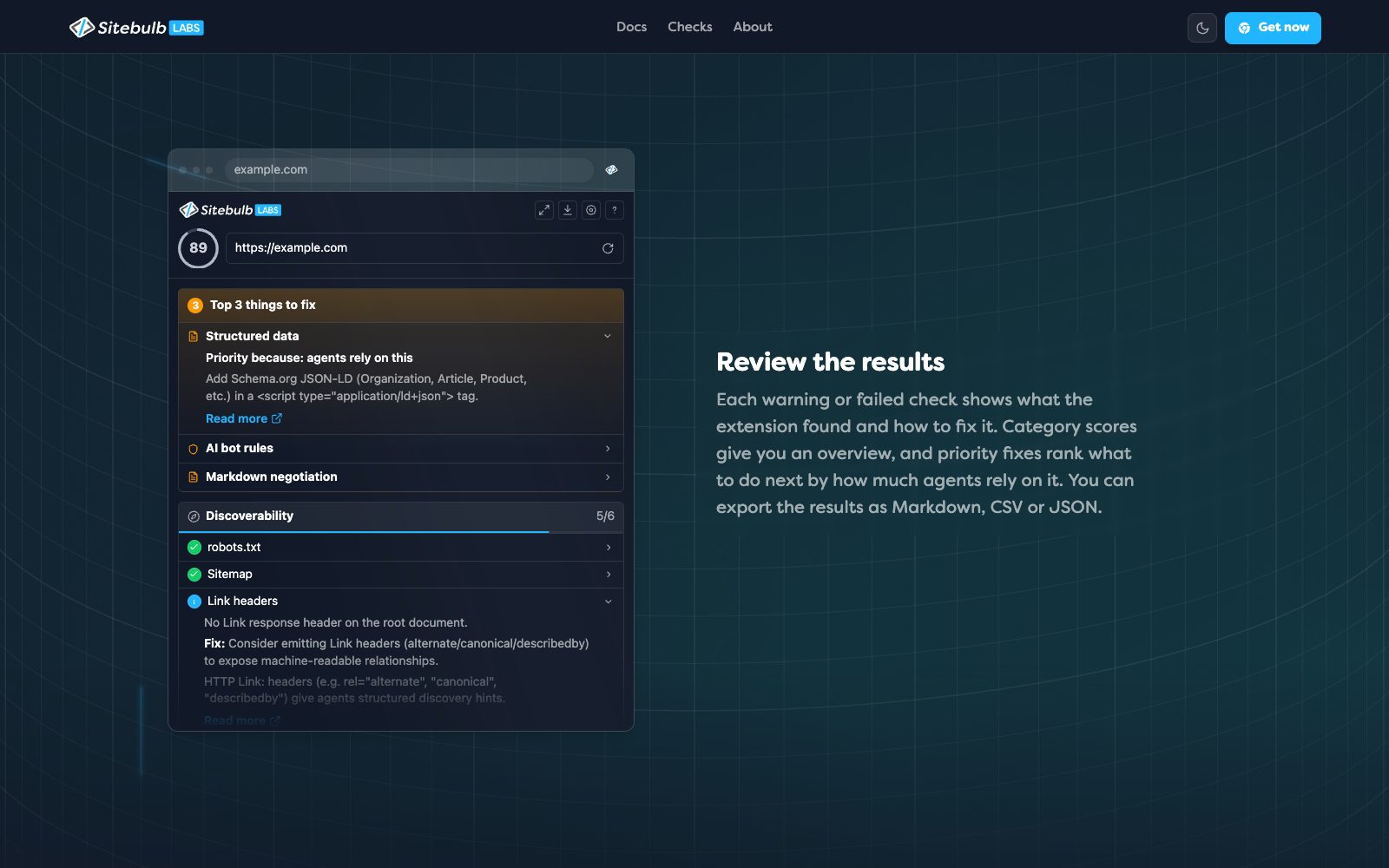
Task: Click the Structured data document icon
Action: tap(194, 336)
